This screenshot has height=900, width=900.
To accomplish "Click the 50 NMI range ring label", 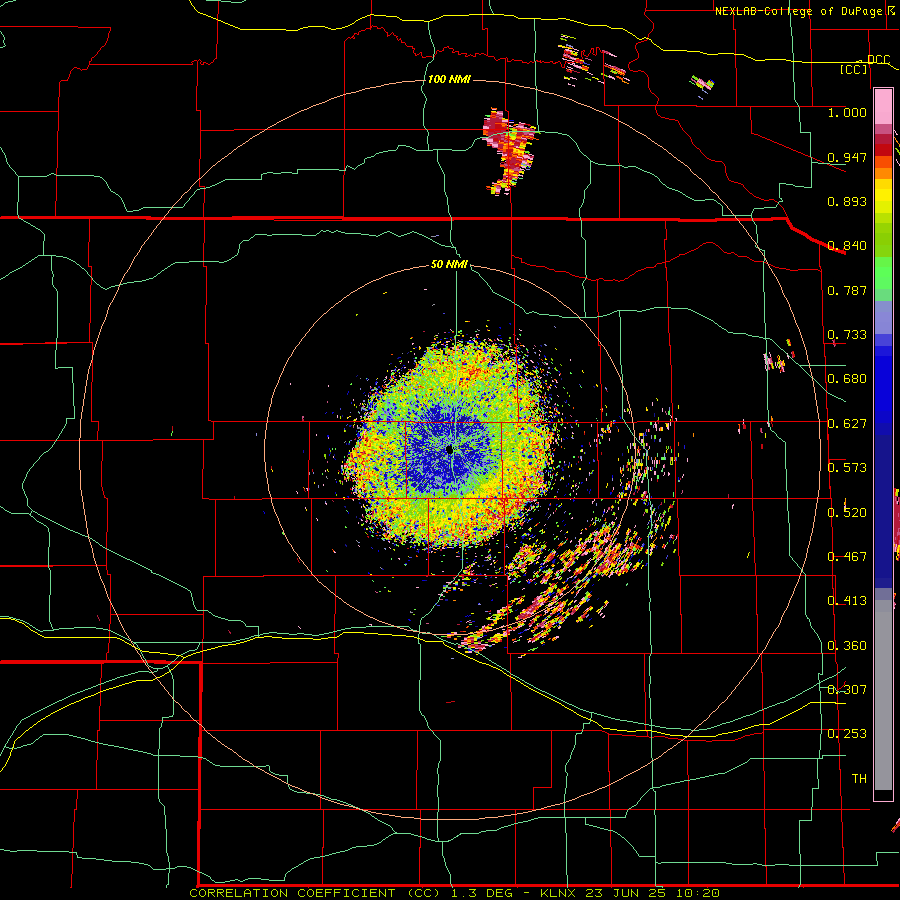I will (x=449, y=264).
